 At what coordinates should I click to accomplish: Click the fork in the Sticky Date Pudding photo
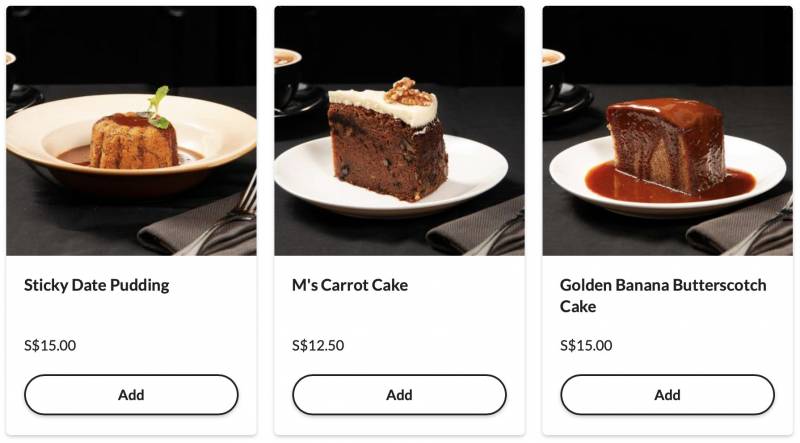tap(224, 217)
